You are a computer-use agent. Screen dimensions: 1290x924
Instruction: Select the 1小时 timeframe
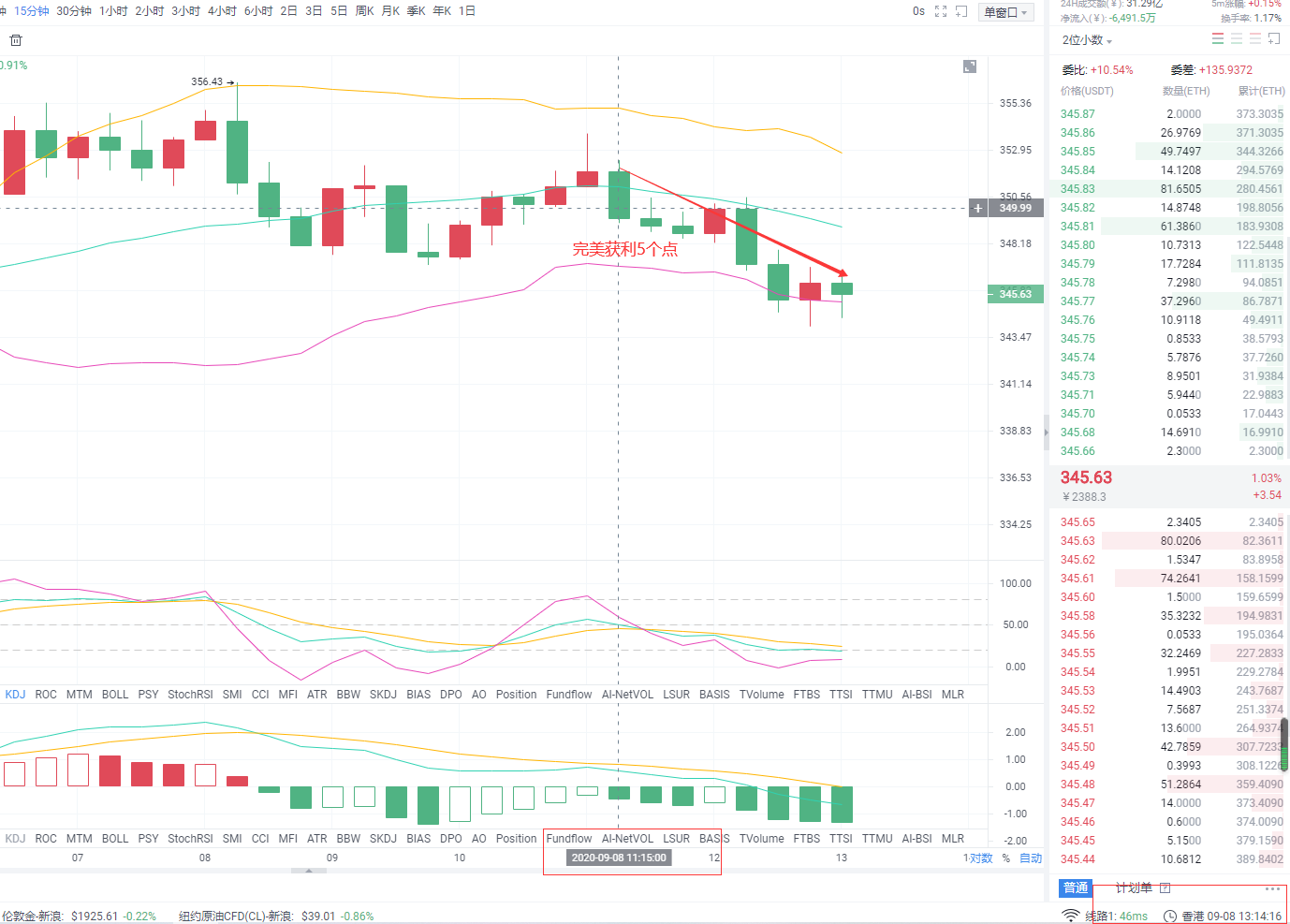pyautogui.click(x=113, y=11)
